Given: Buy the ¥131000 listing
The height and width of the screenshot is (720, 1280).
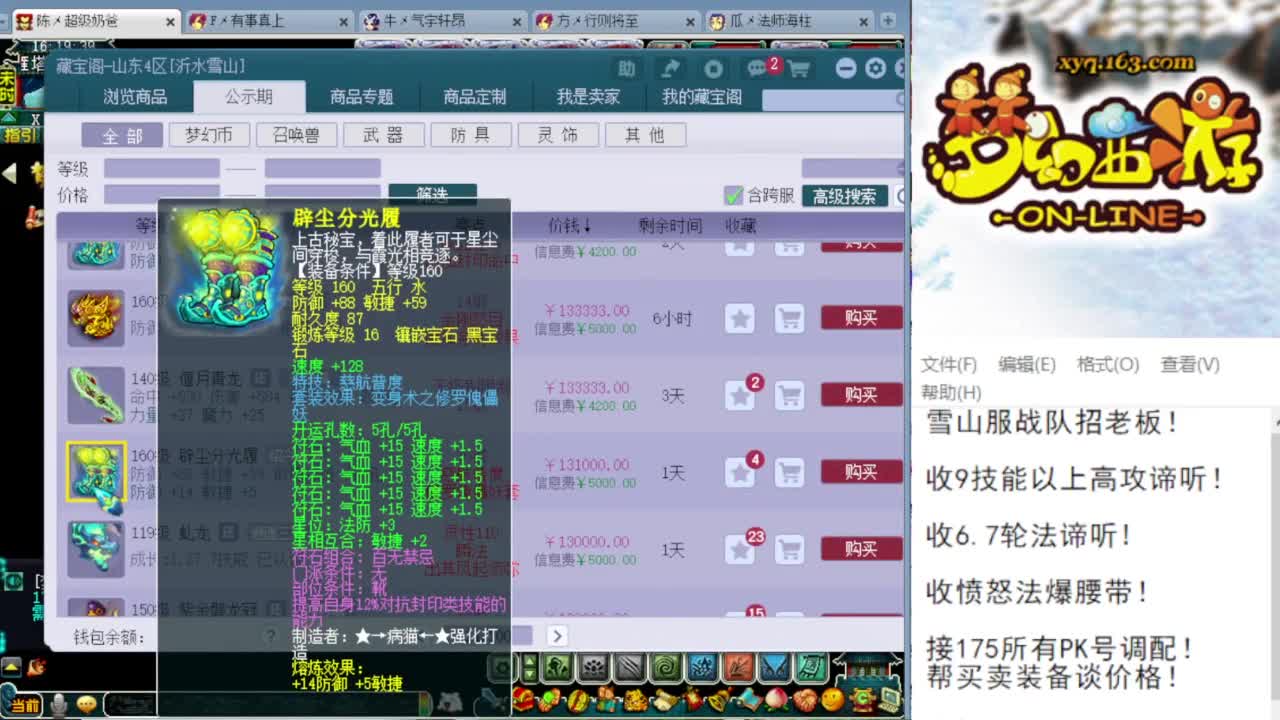Looking at the screenshot, I should coord(861,471).
